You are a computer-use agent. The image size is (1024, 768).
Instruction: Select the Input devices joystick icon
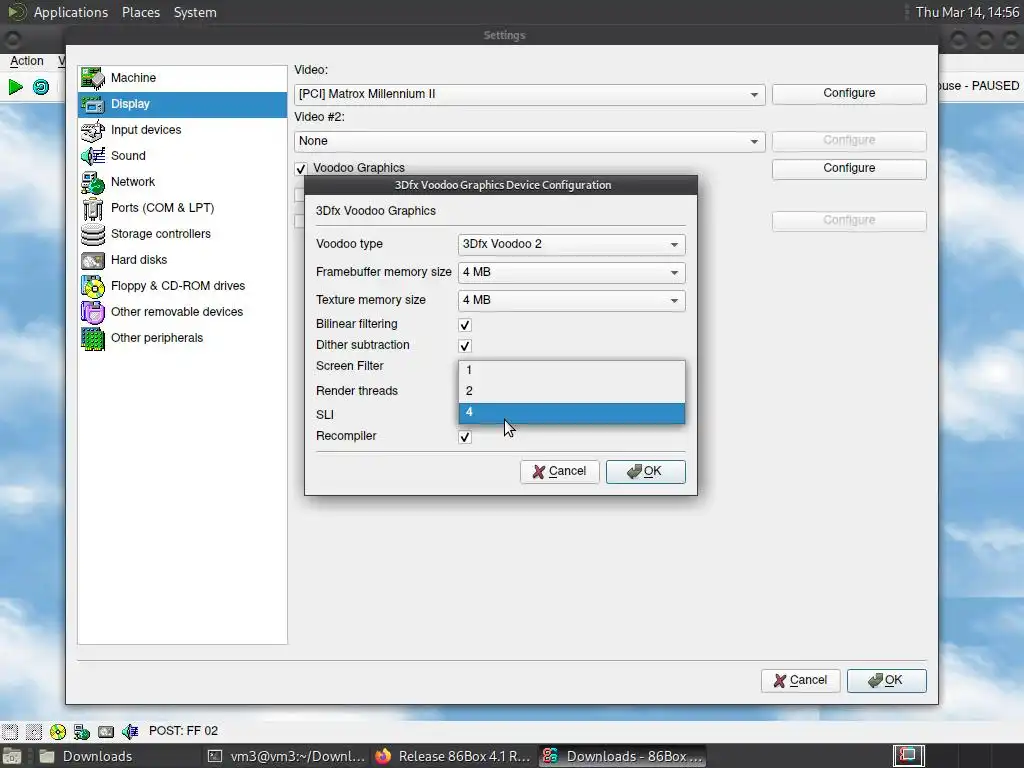(x=93, y=130)
